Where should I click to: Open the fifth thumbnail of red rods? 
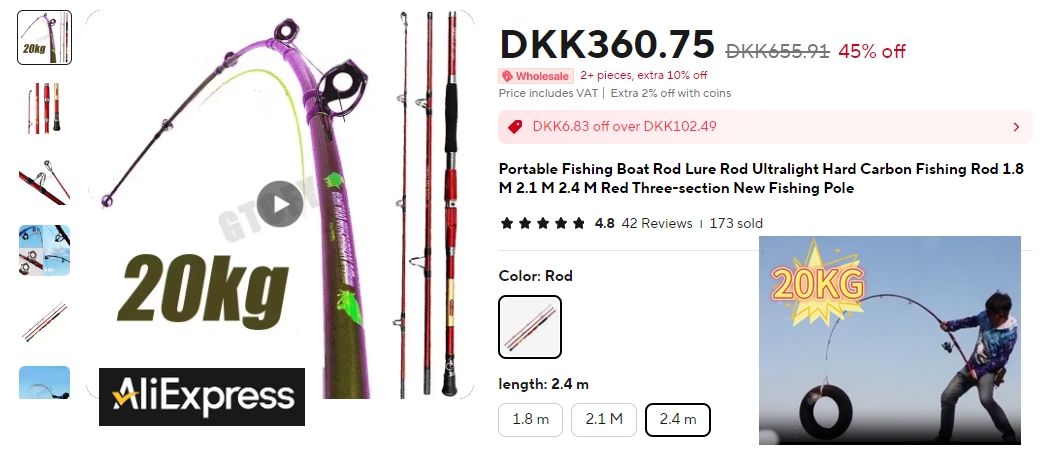point(45,321)
